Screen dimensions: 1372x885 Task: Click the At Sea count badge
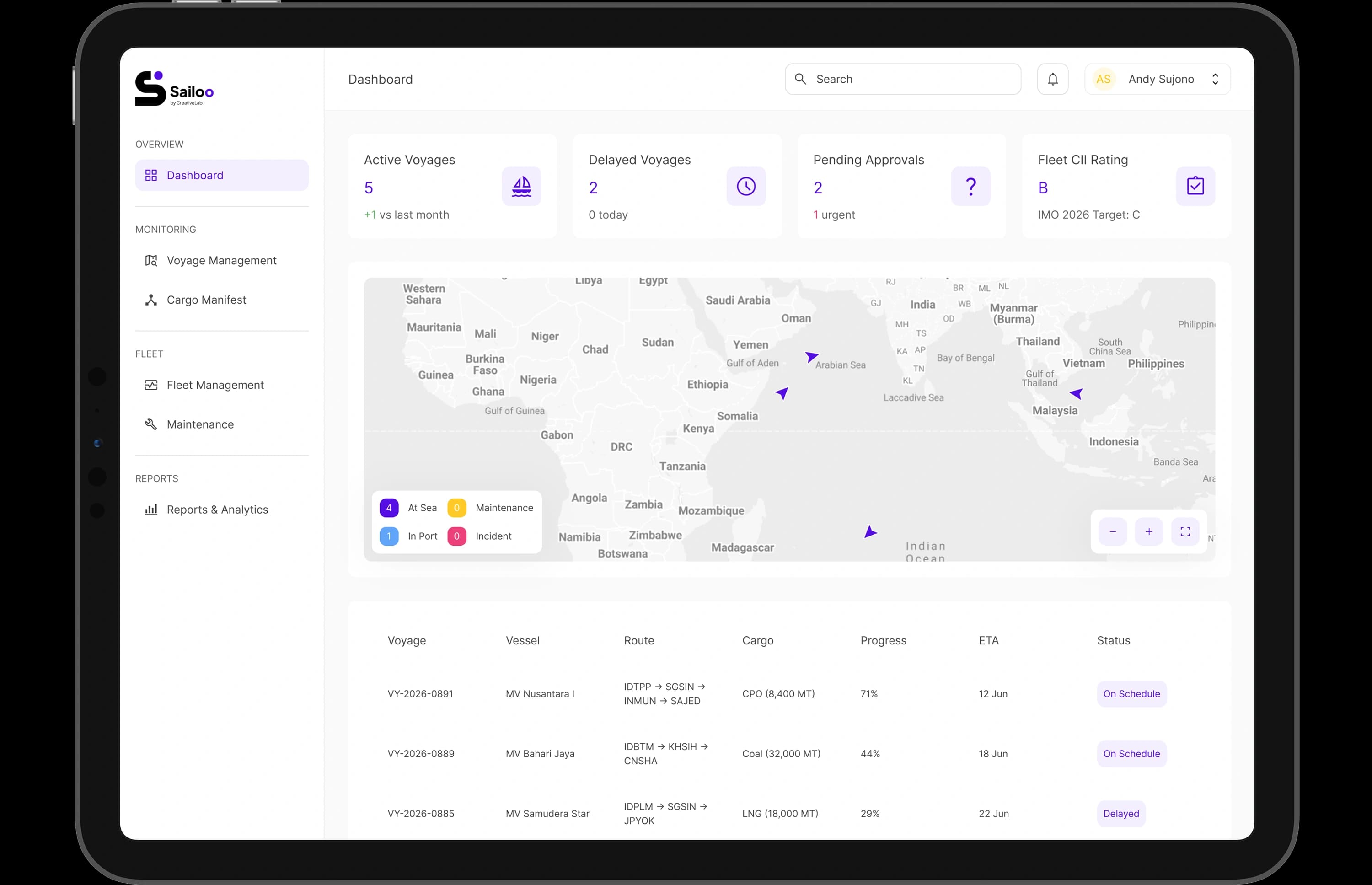click(389, 508)
